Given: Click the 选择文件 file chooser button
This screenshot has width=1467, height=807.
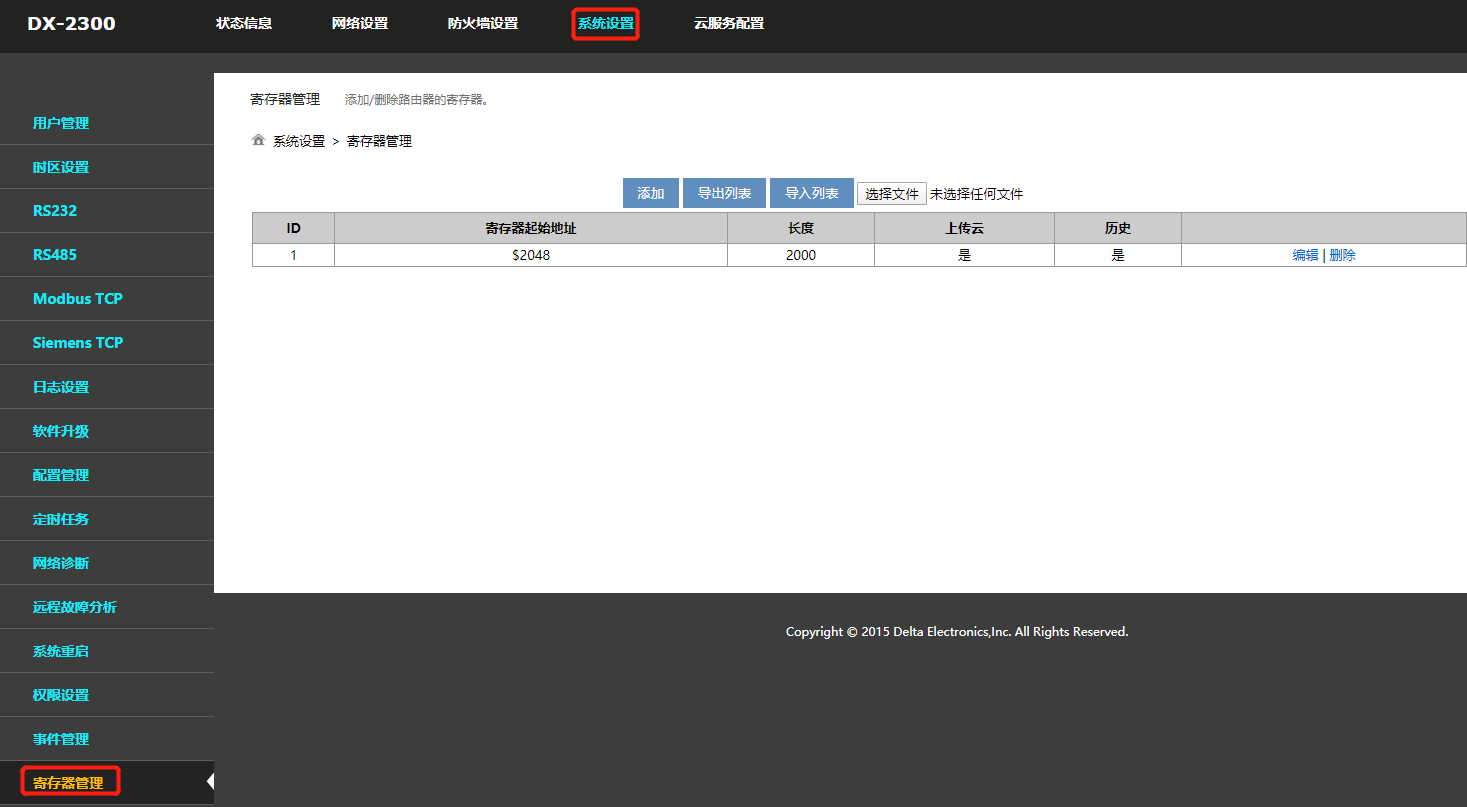Looking at the screenshot, I should click(892, 194).
